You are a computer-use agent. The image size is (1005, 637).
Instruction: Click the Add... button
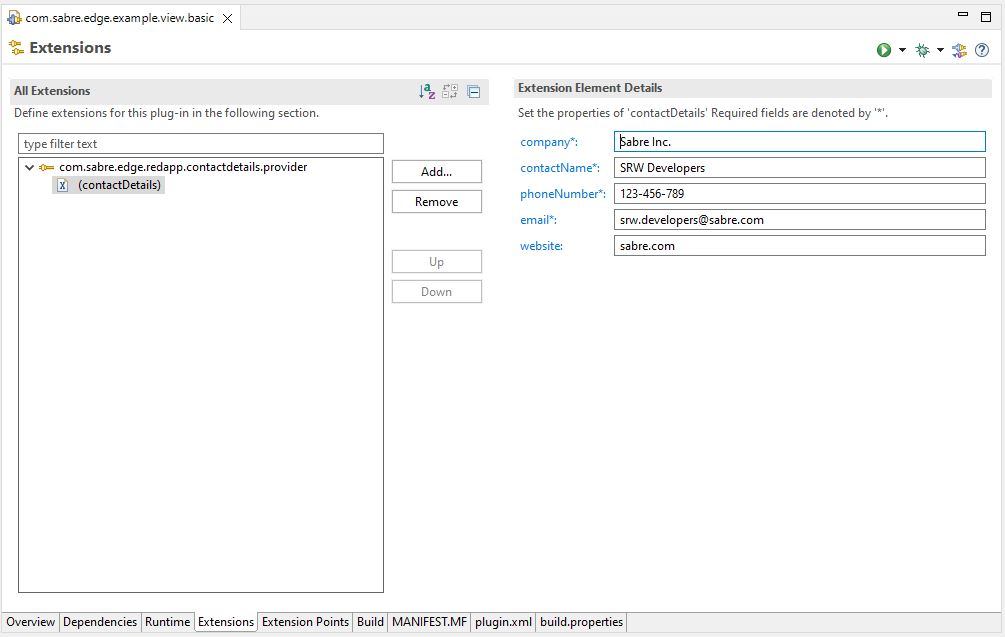click(x=436, y=172)
